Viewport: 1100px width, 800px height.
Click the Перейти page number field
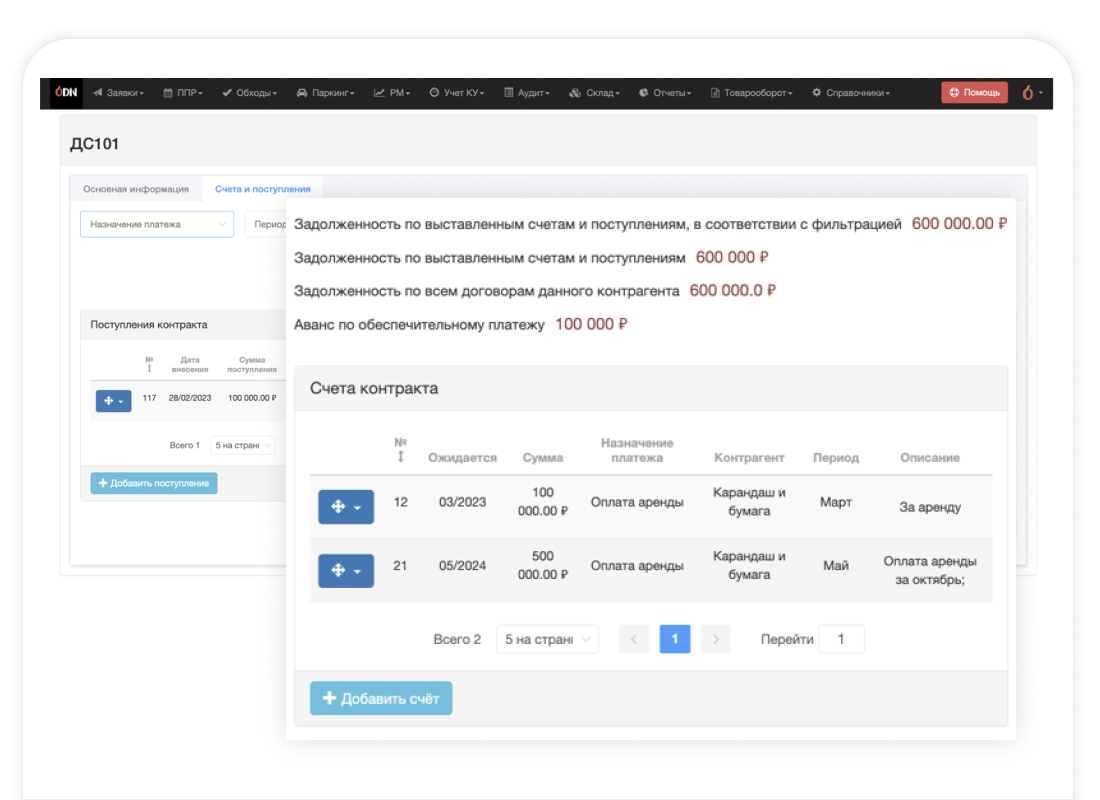(x=841, y=639)
